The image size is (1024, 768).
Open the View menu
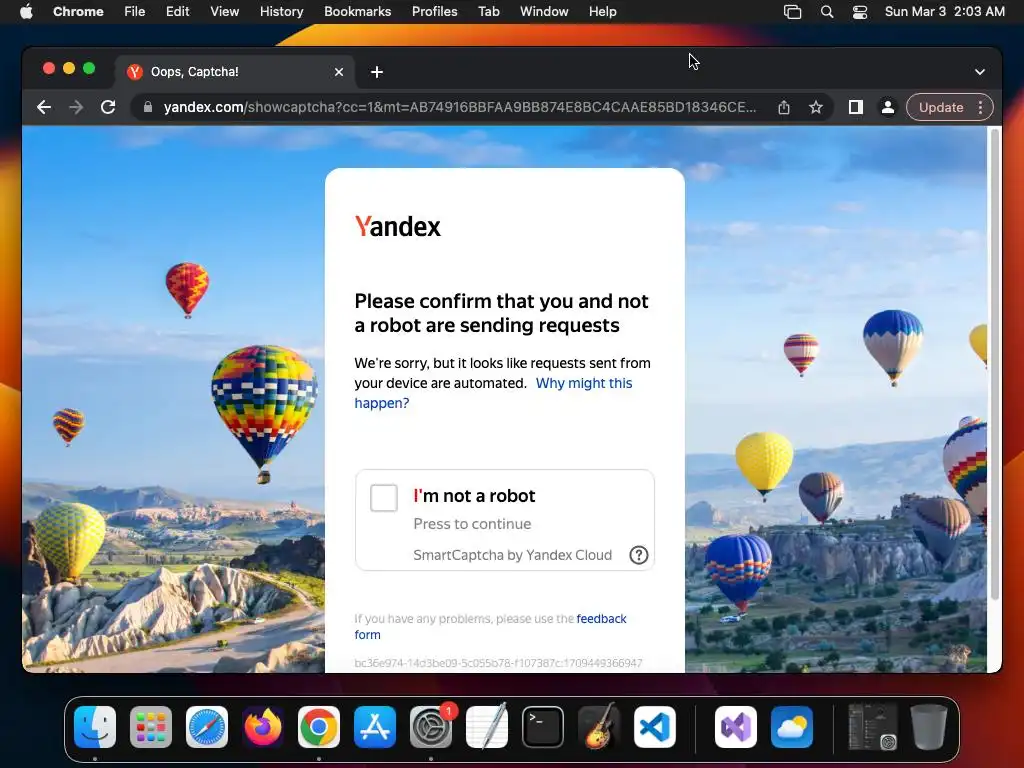225,11
